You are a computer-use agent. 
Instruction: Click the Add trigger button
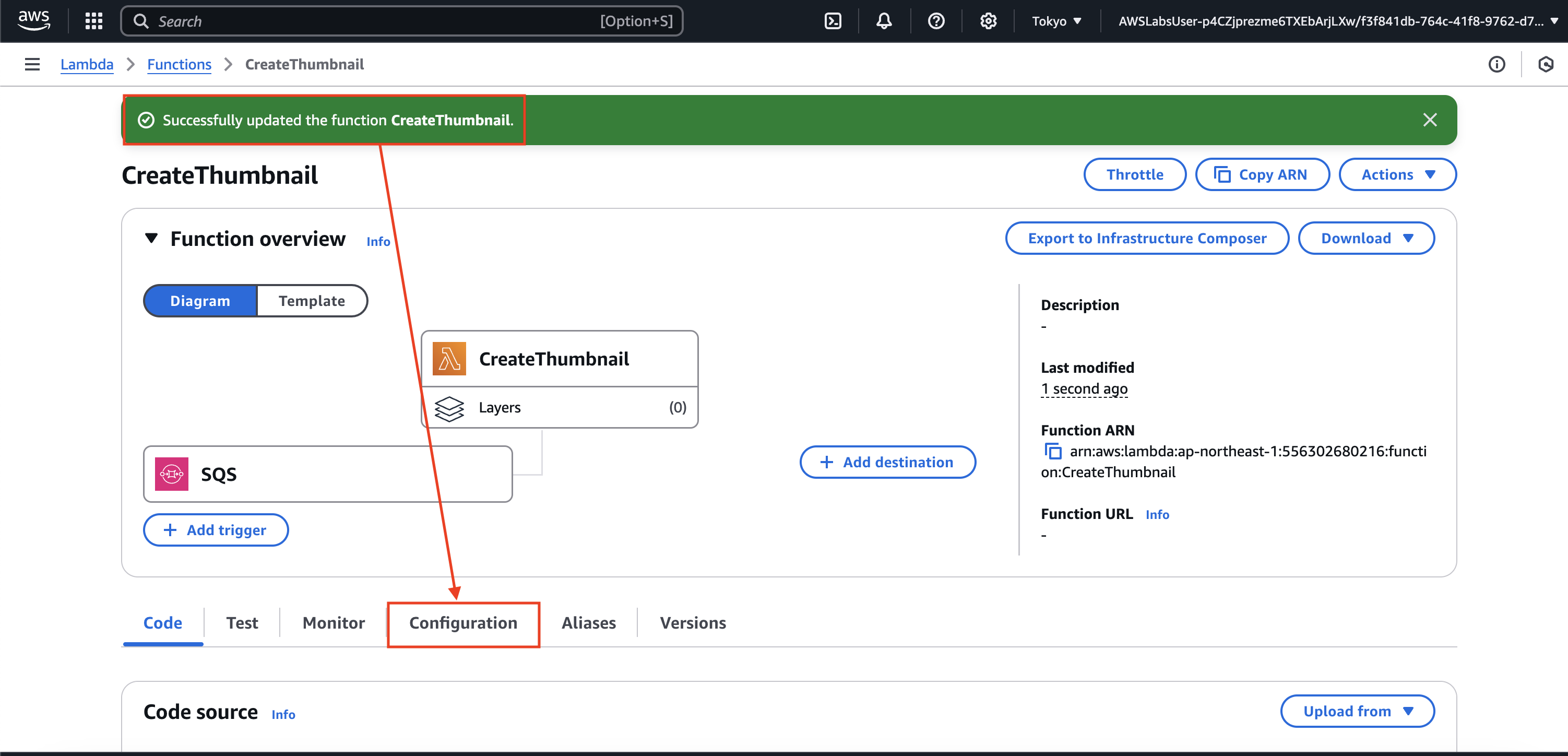point(216,530)
